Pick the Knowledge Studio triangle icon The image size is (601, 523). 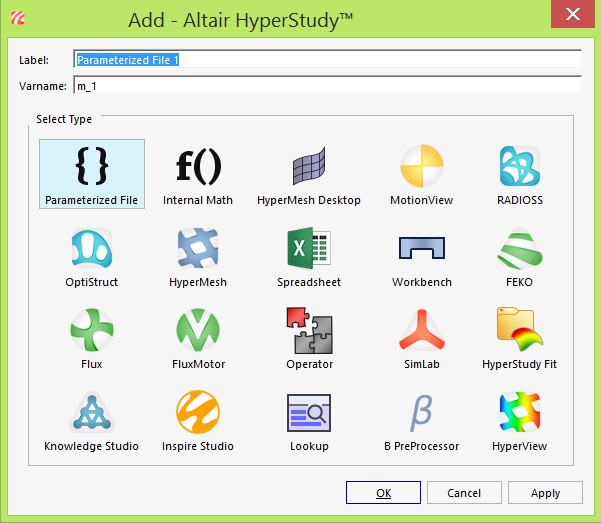point(92,412)
